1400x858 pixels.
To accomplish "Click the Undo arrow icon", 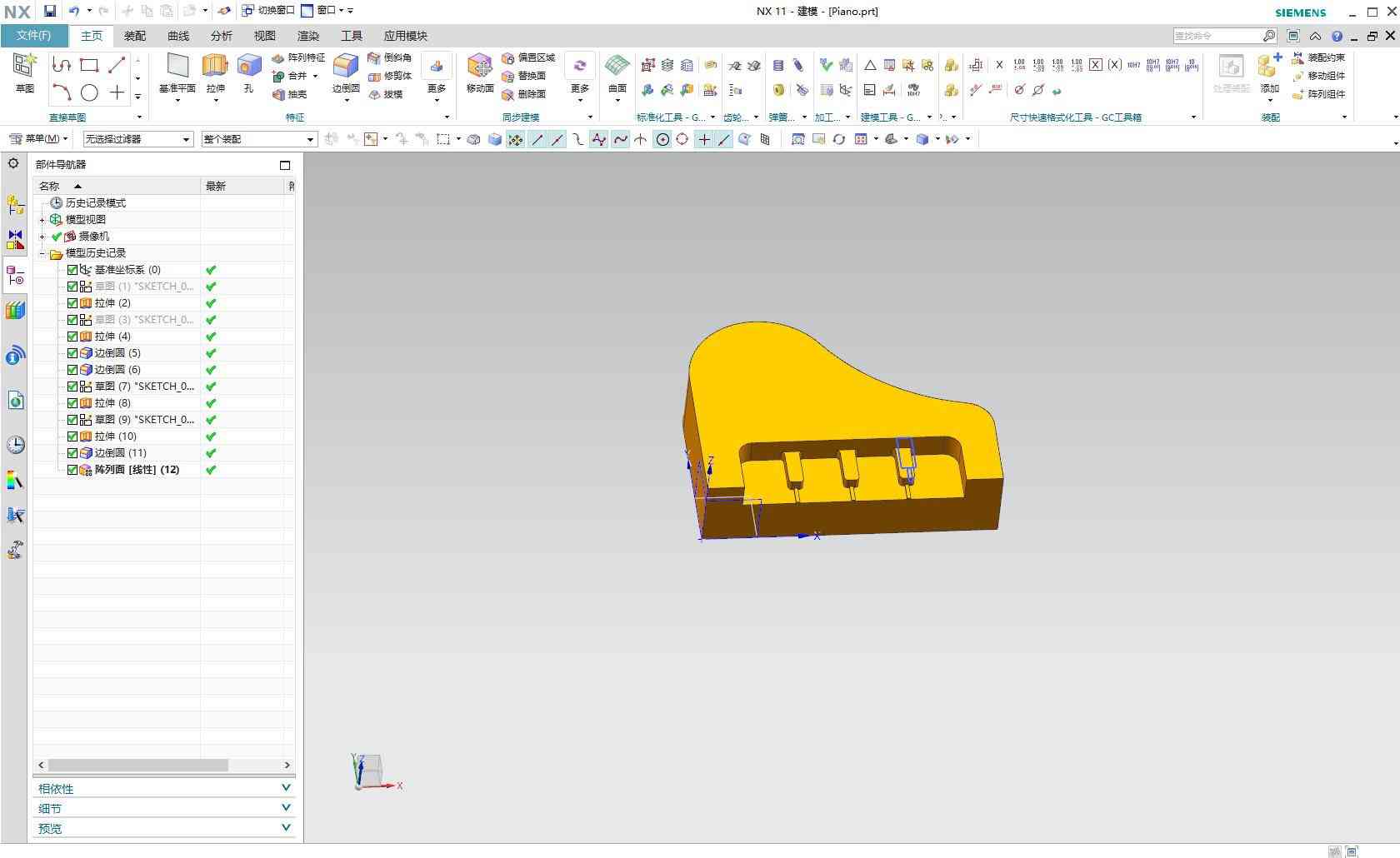I will (x=74, y=11).
